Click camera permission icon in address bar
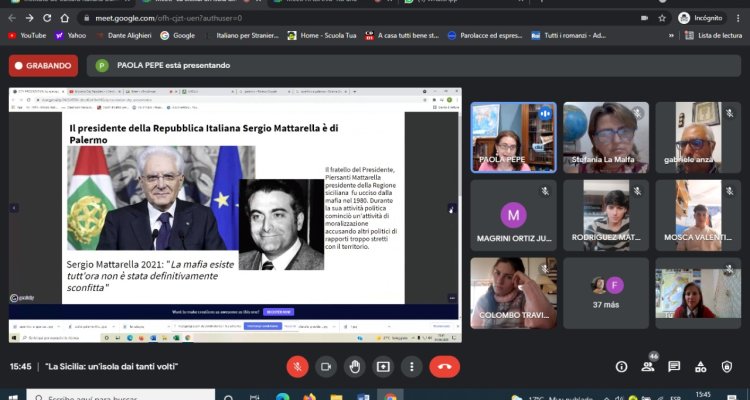Screen dimensions: 750x400 click(644, 18)
